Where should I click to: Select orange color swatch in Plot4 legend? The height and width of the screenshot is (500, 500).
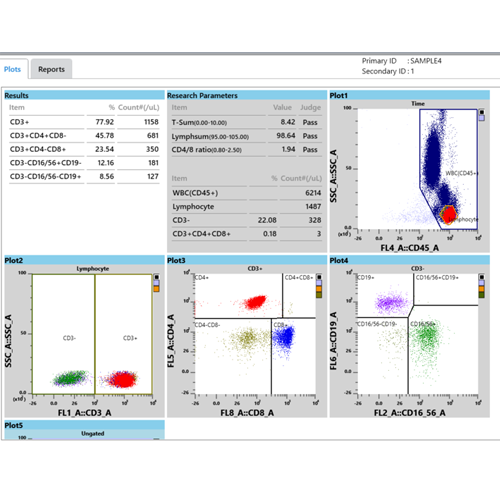(481, 289)
